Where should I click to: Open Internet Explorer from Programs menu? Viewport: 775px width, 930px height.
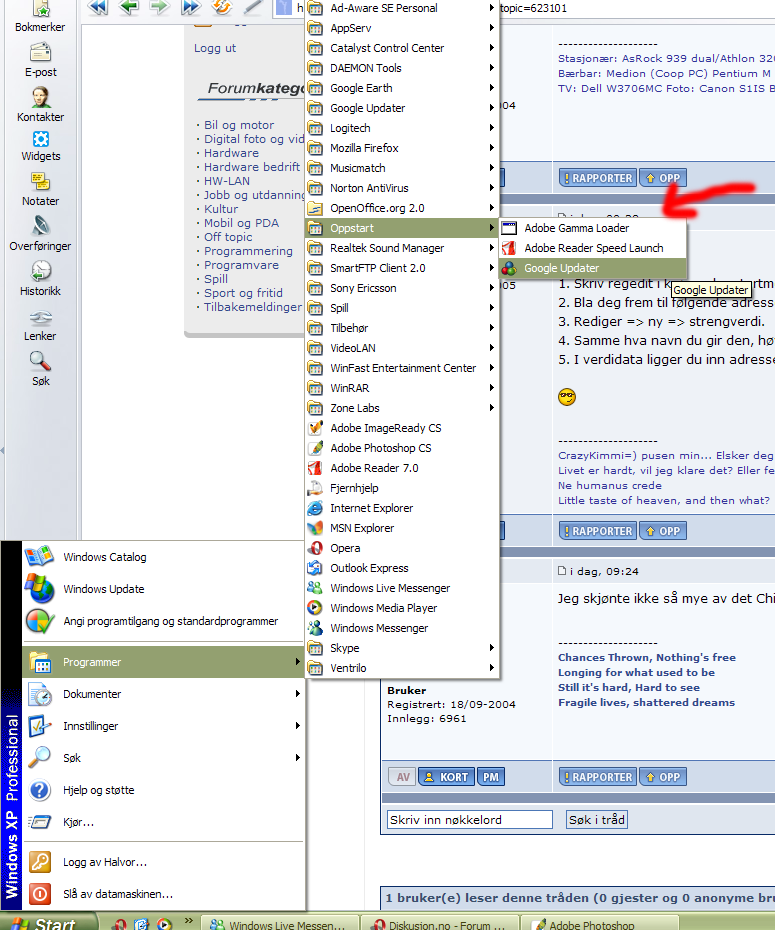[x=403, y=508]
